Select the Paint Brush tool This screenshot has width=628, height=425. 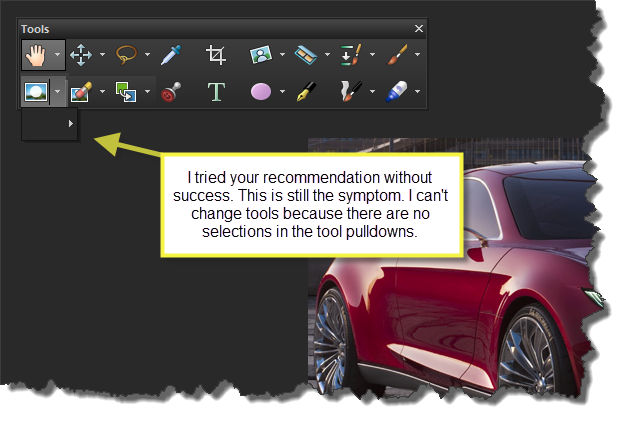tap(395, 54)
